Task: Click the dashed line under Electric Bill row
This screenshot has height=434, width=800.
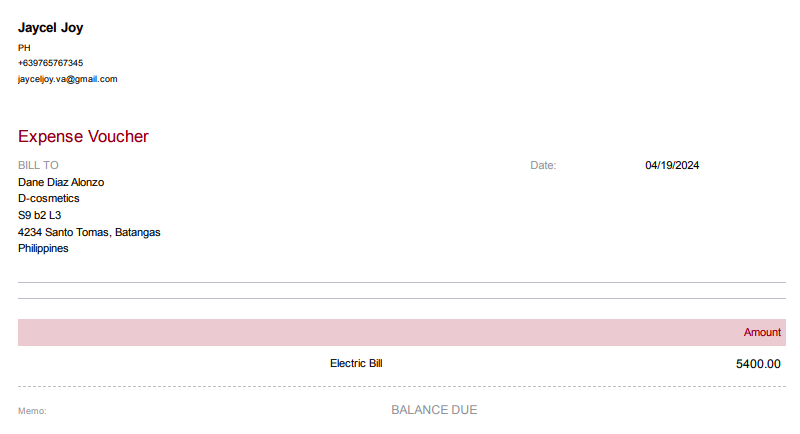Action: click(400, 387)
